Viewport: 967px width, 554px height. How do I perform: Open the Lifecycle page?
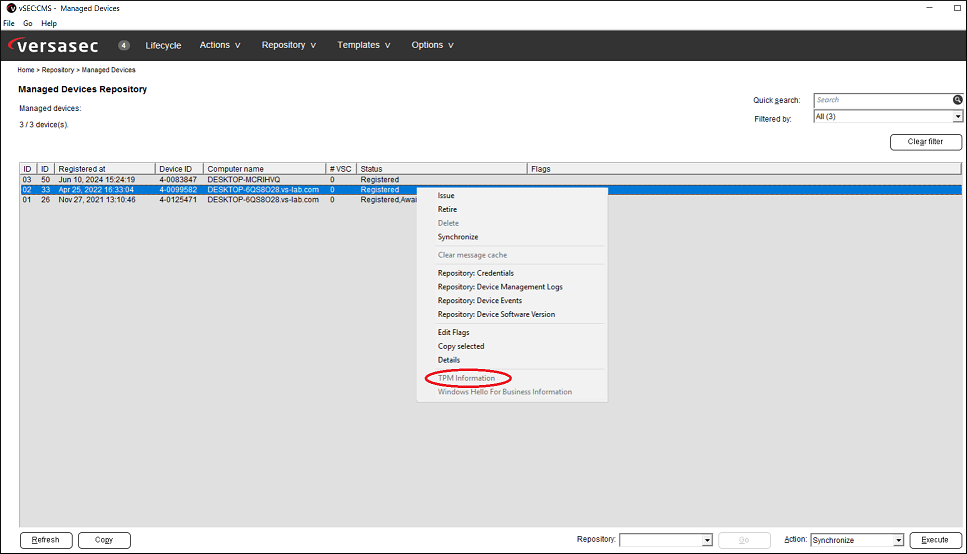click(x=163, y=45)
